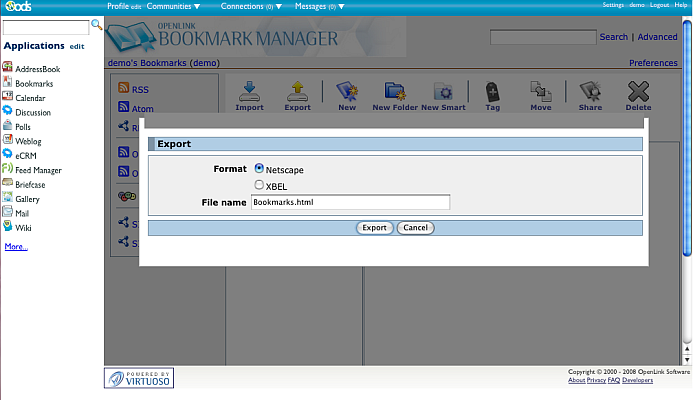This screenshot has width=700, height=400.
Task: Select XBEL export format
Action: (259, 184)
